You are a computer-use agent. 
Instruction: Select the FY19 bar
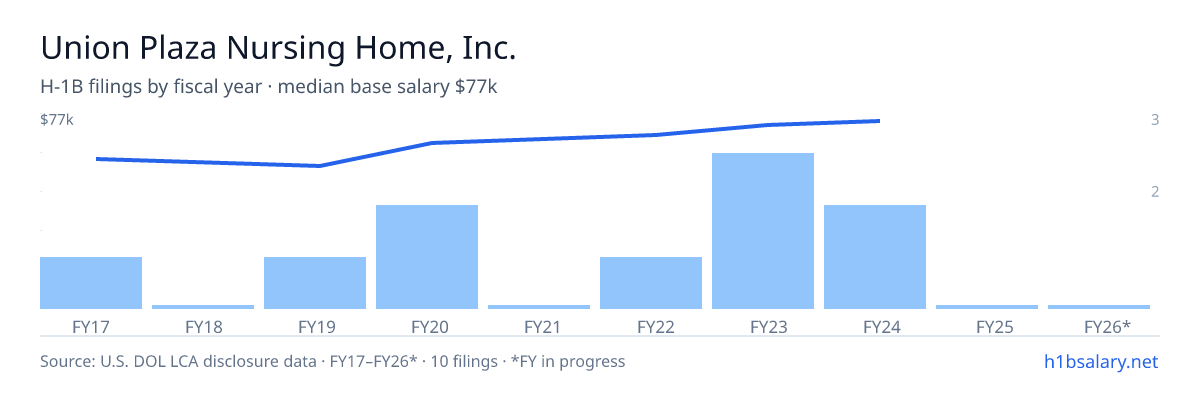point(315,283)
